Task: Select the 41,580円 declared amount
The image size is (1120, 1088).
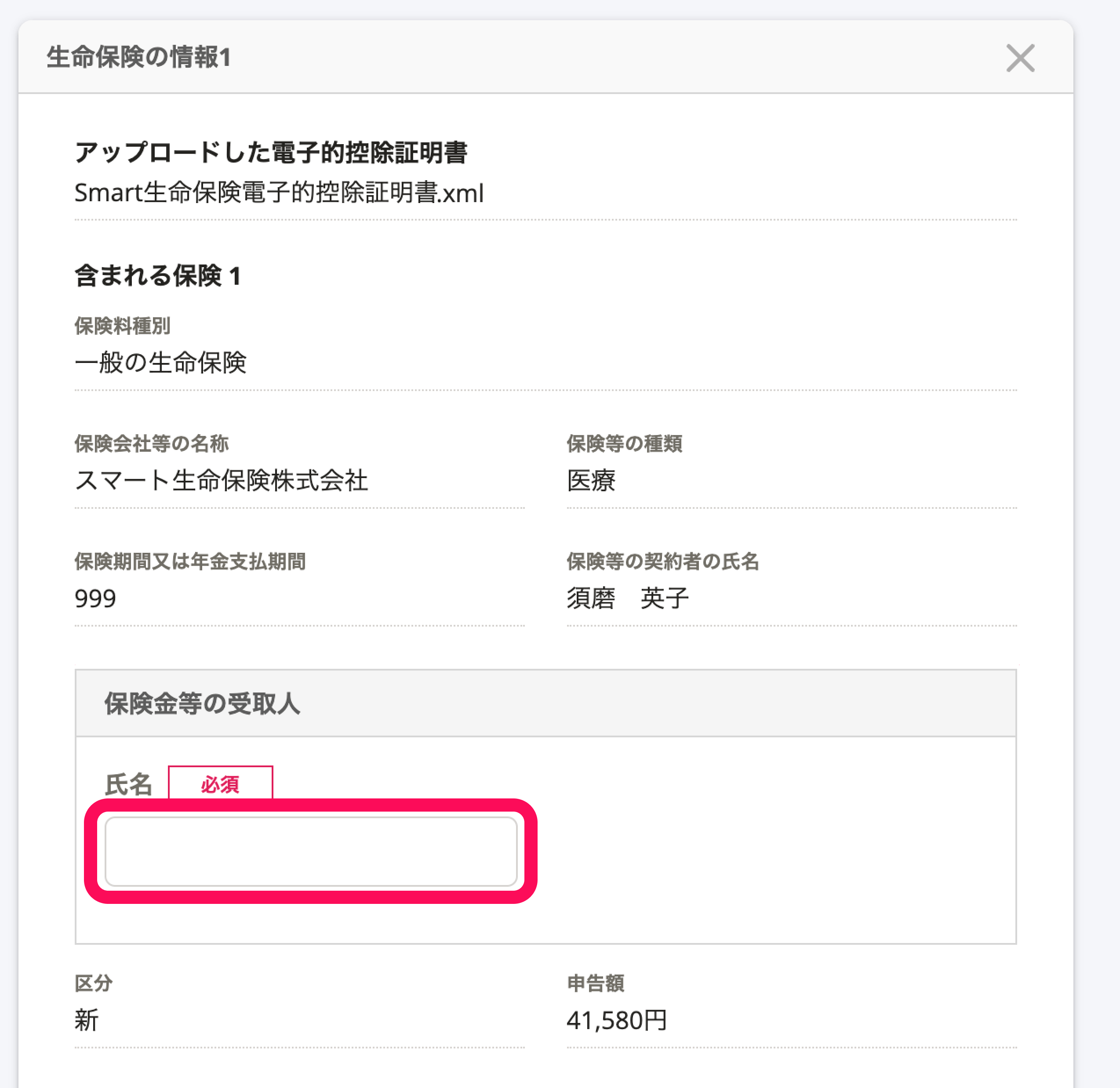Action: 617,1020
